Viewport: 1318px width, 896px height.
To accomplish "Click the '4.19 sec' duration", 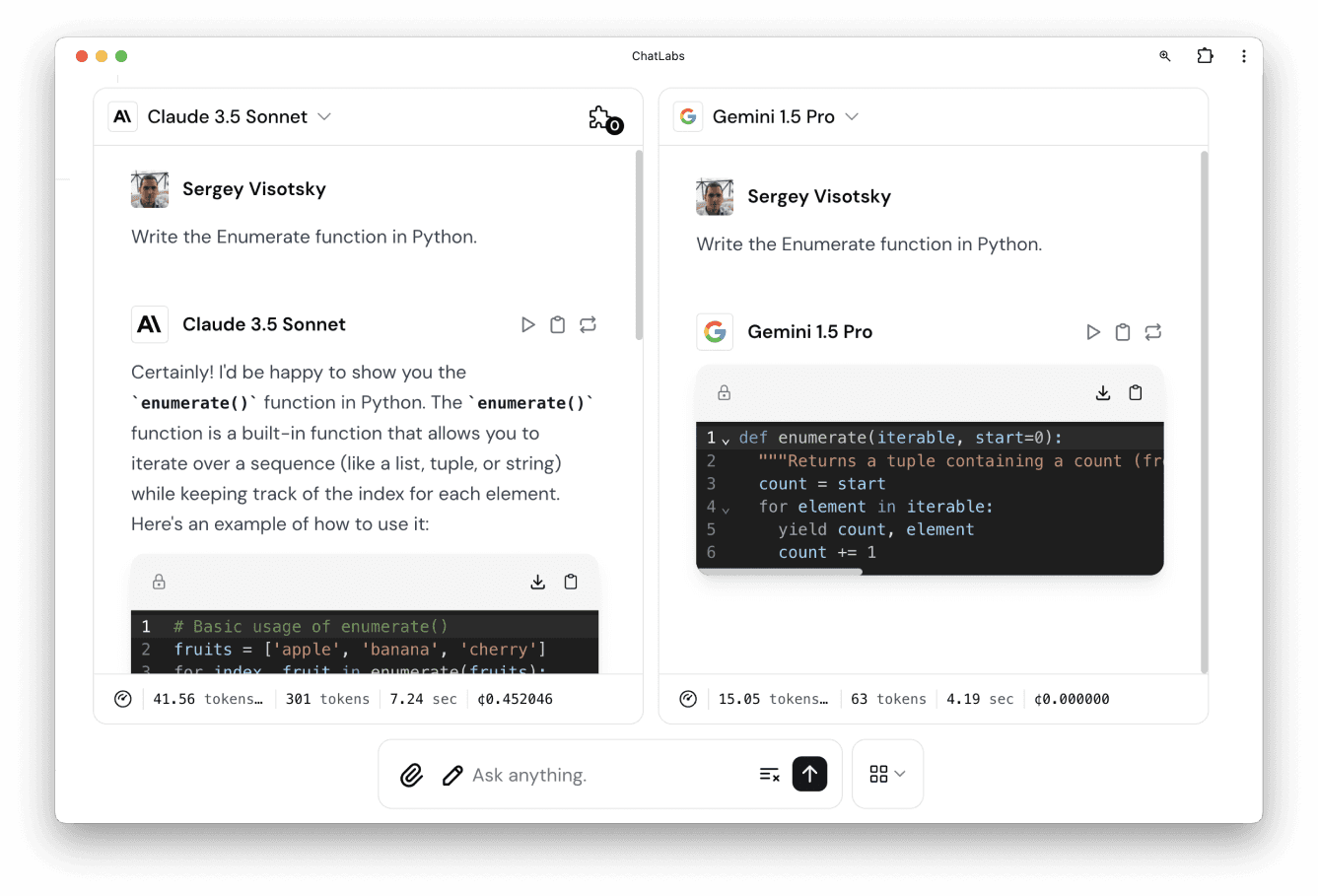I will [x=980, y=699].
